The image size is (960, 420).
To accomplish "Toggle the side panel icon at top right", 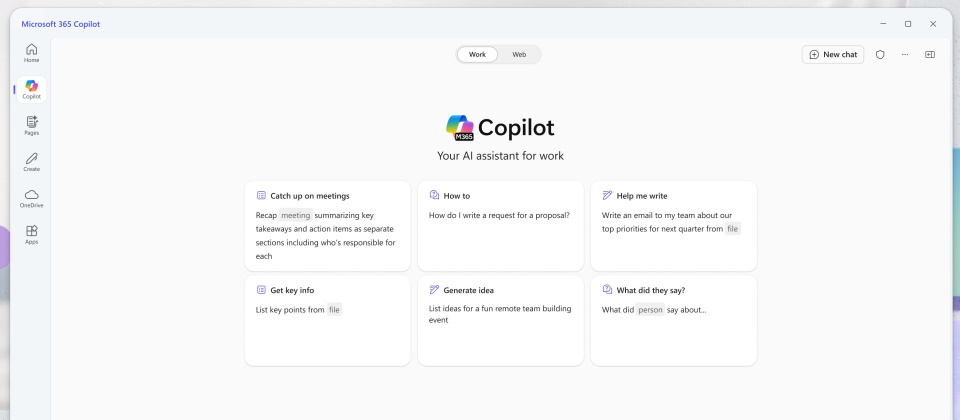I will (930, 54).
